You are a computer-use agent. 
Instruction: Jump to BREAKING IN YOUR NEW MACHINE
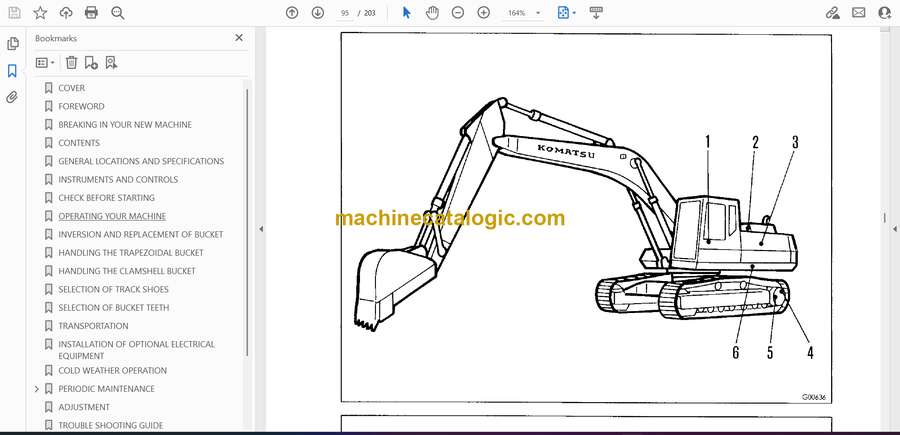pos(125,125)
